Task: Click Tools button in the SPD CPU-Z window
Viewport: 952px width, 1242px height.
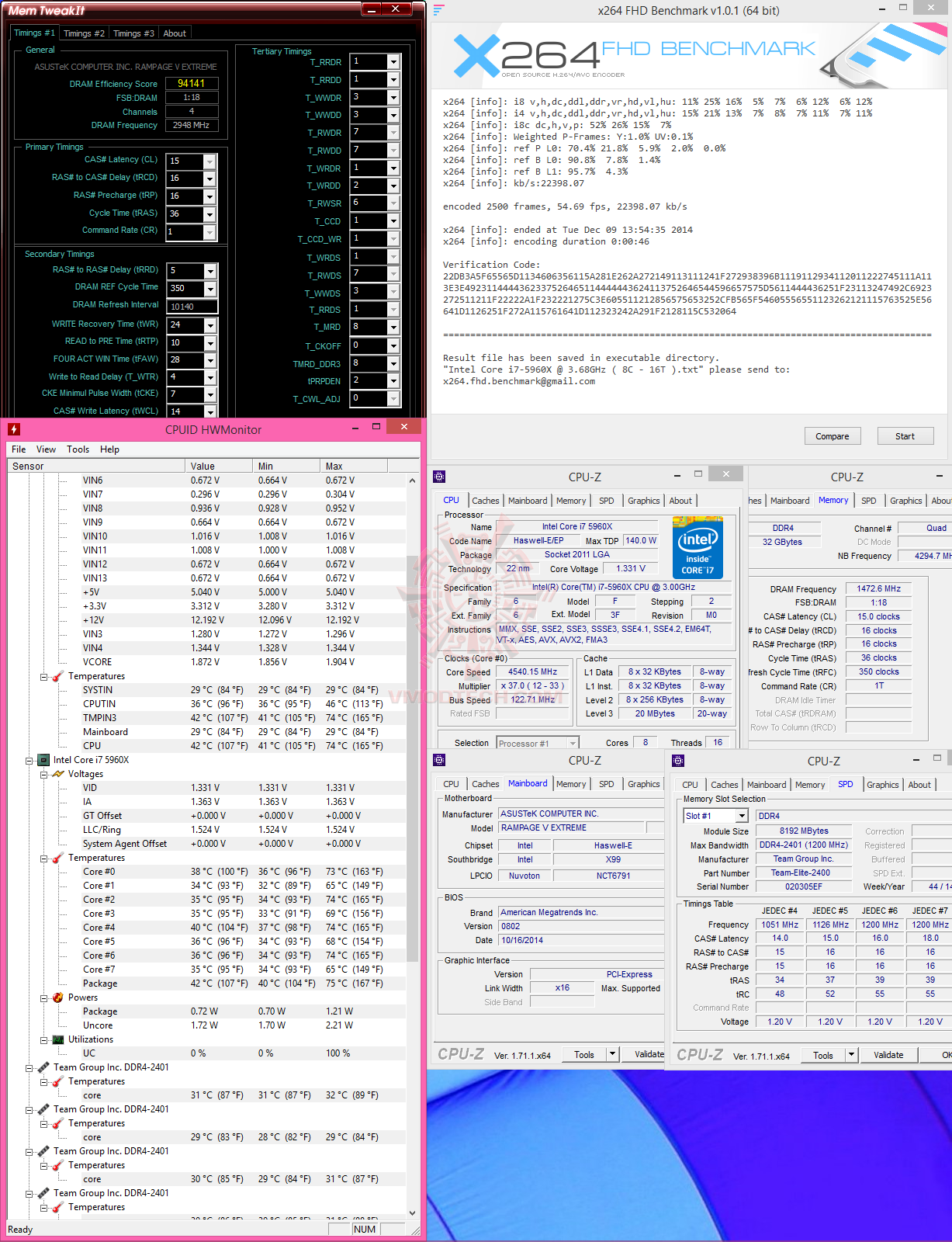Action: [823, 1055]
